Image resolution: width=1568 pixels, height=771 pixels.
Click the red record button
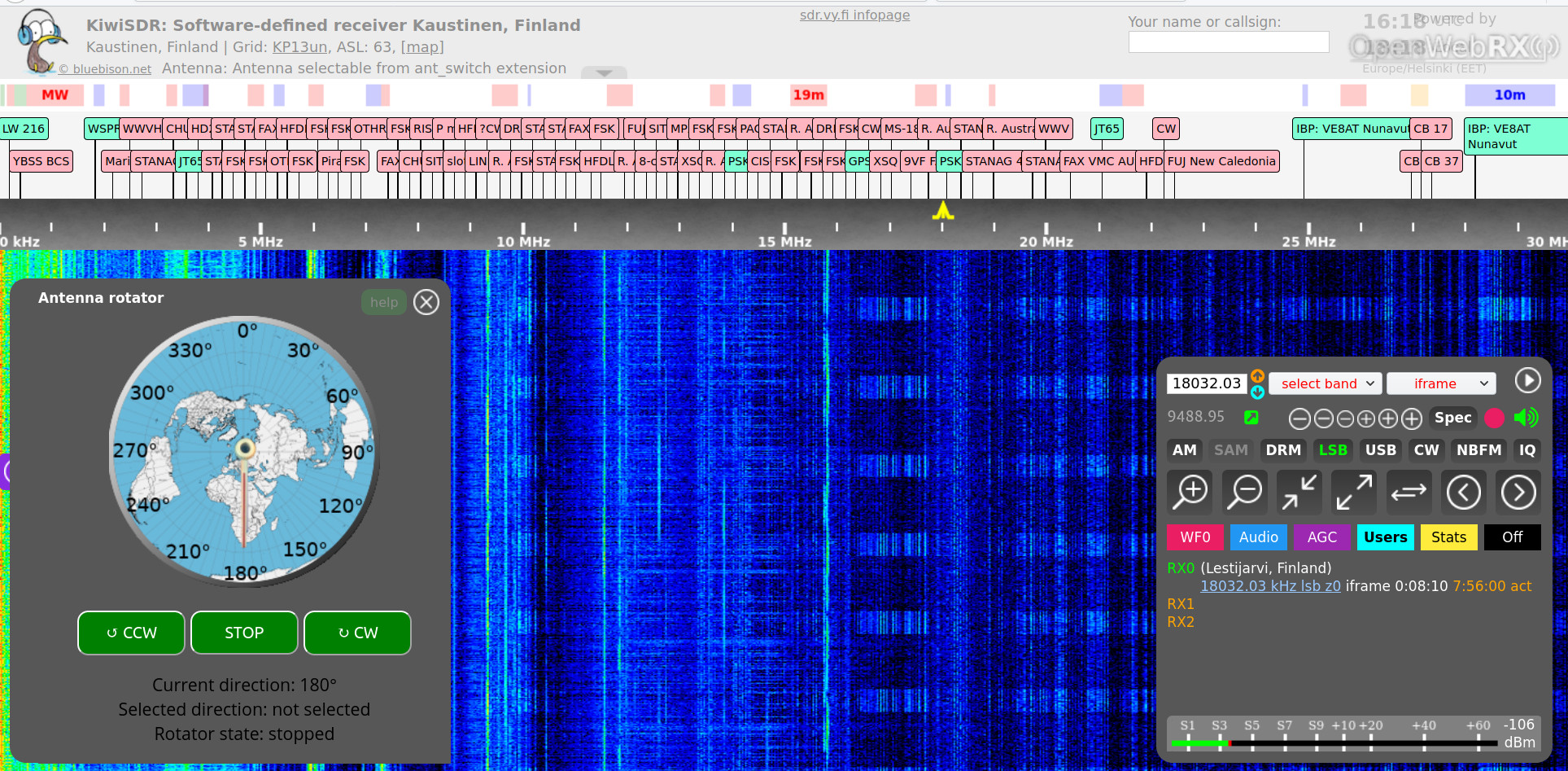[x=1494, y=418]
